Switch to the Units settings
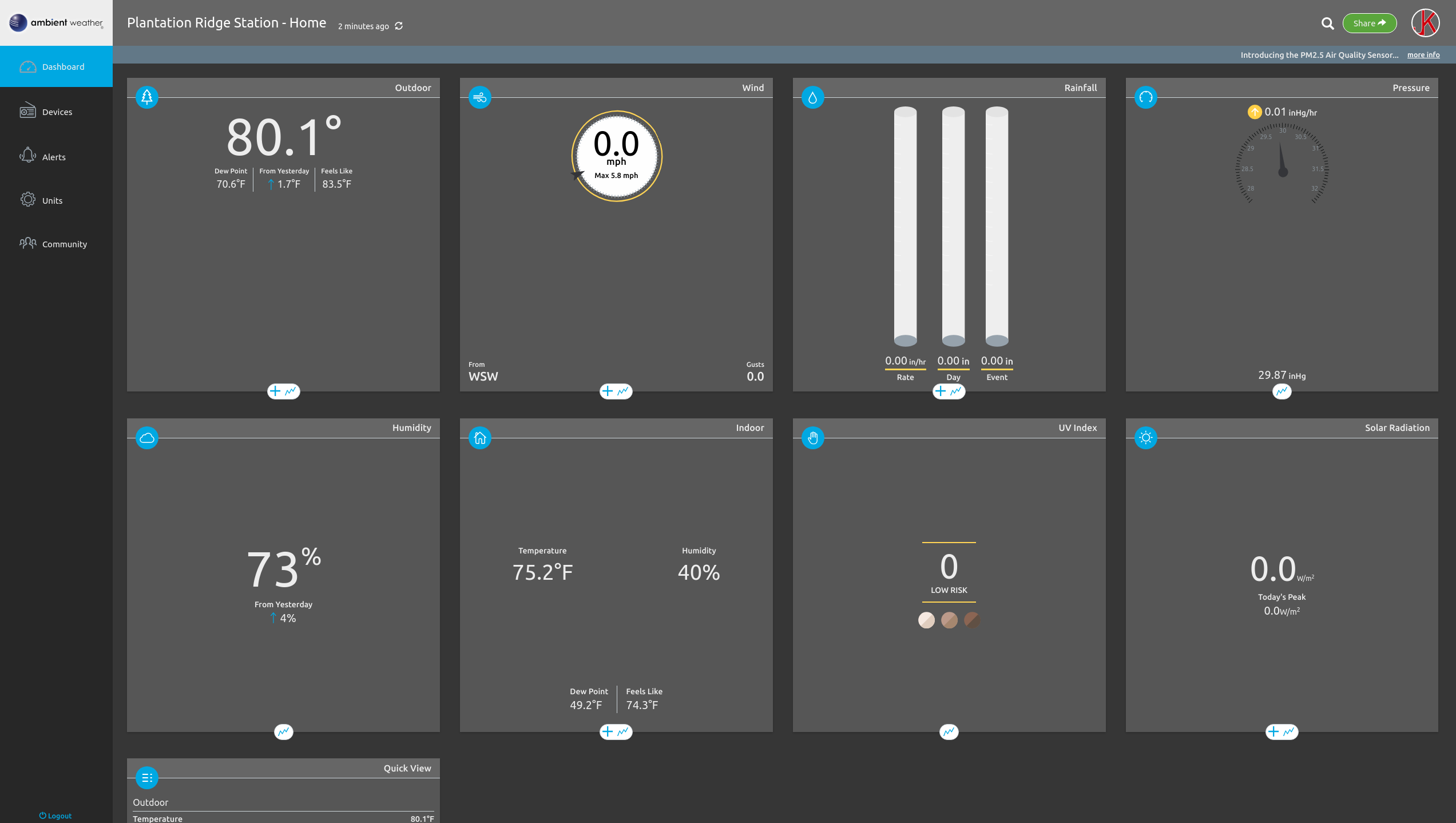Image resolution: width=1456 pixels, height=823 pixels. (52, 200)
